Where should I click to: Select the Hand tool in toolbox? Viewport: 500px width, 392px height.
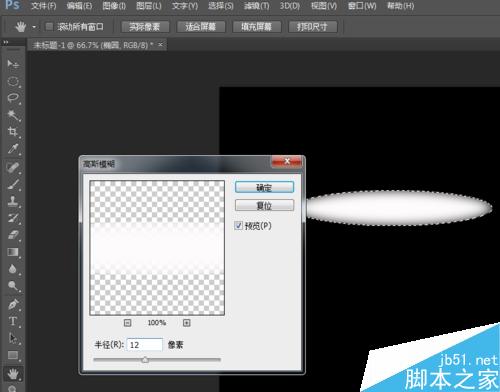(13, 374)
